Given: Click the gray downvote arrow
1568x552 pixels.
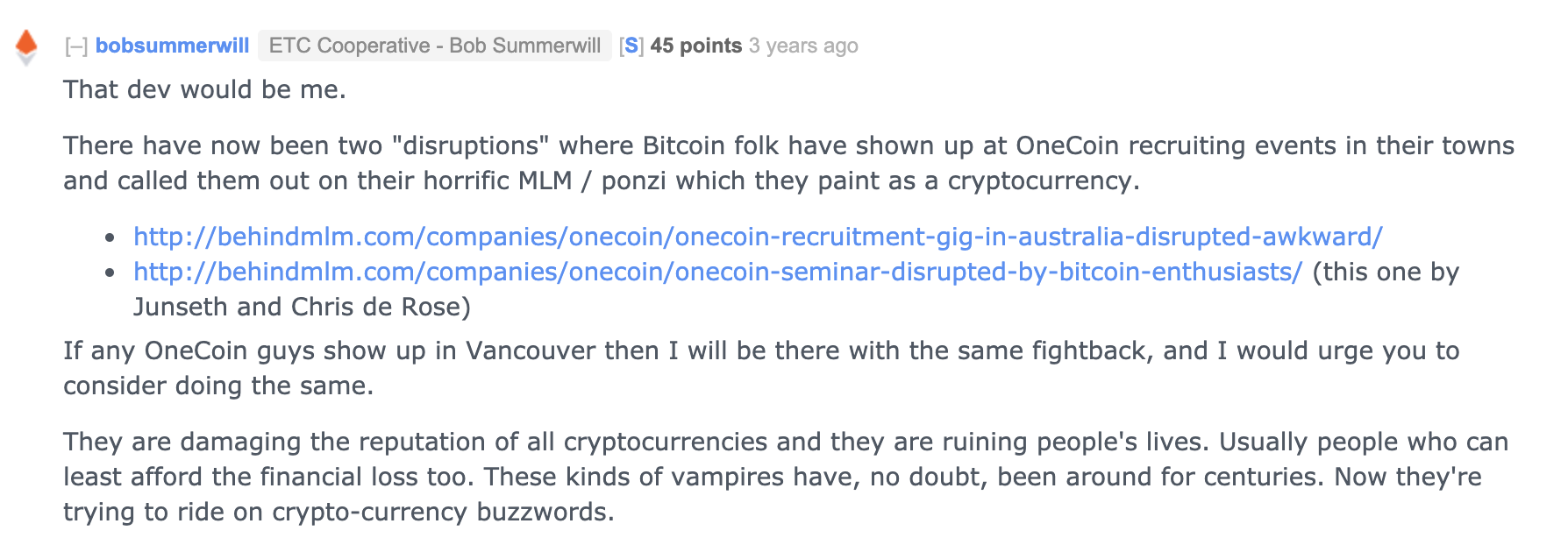Looking at the screenshot, I should tap(27, 59).
